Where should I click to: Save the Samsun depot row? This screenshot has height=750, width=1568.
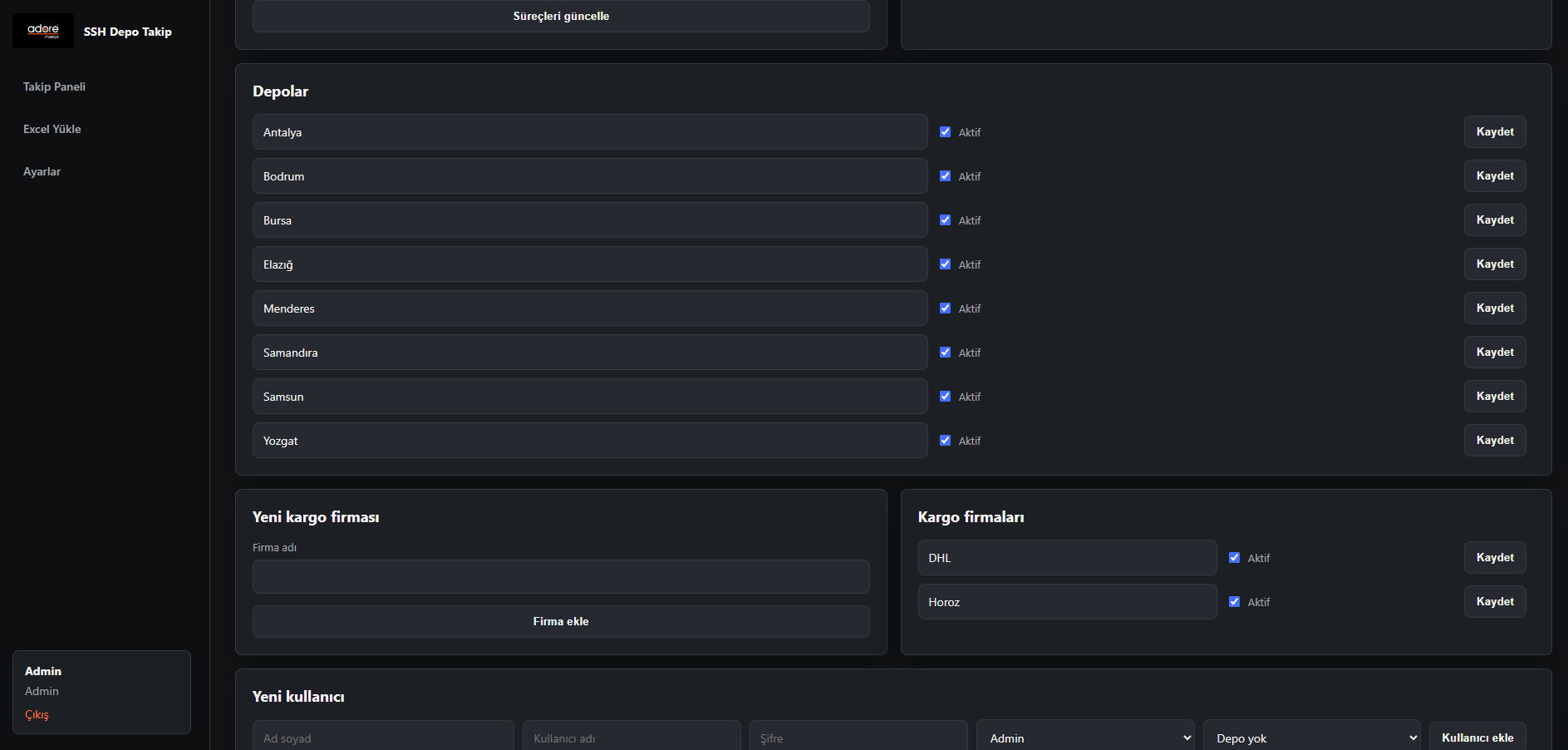click(x=1495, y=397)
